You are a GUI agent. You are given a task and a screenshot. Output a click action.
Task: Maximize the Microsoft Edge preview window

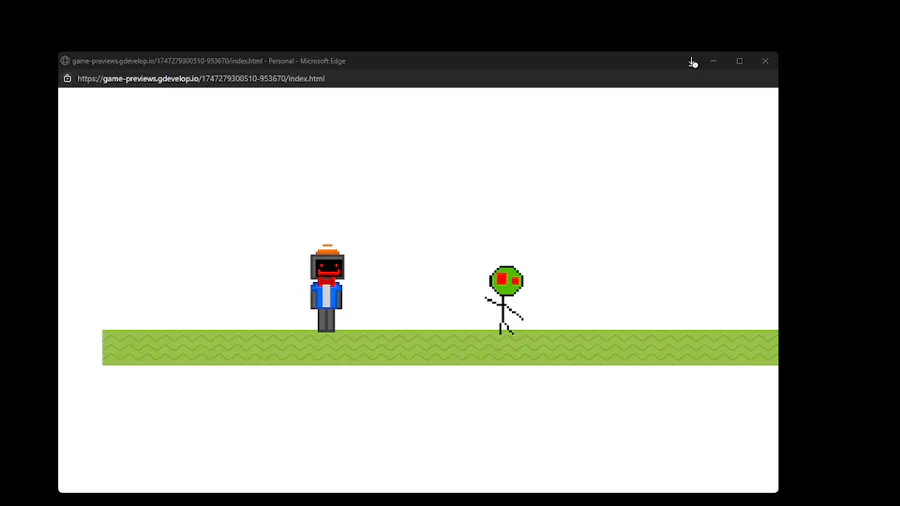(739, 61)
